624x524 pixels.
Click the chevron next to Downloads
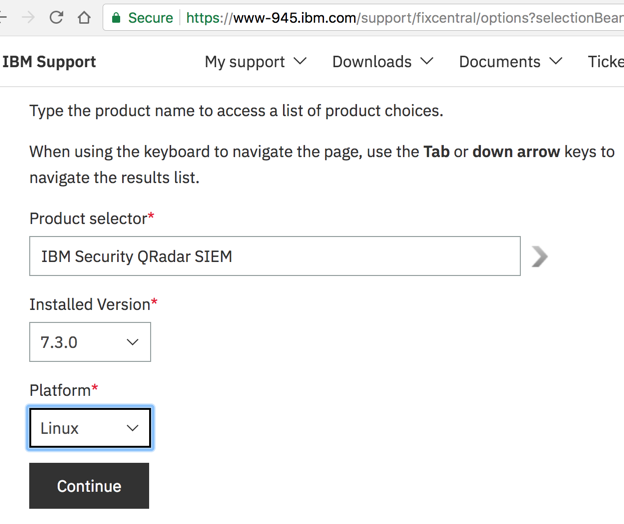coord(427,62)
